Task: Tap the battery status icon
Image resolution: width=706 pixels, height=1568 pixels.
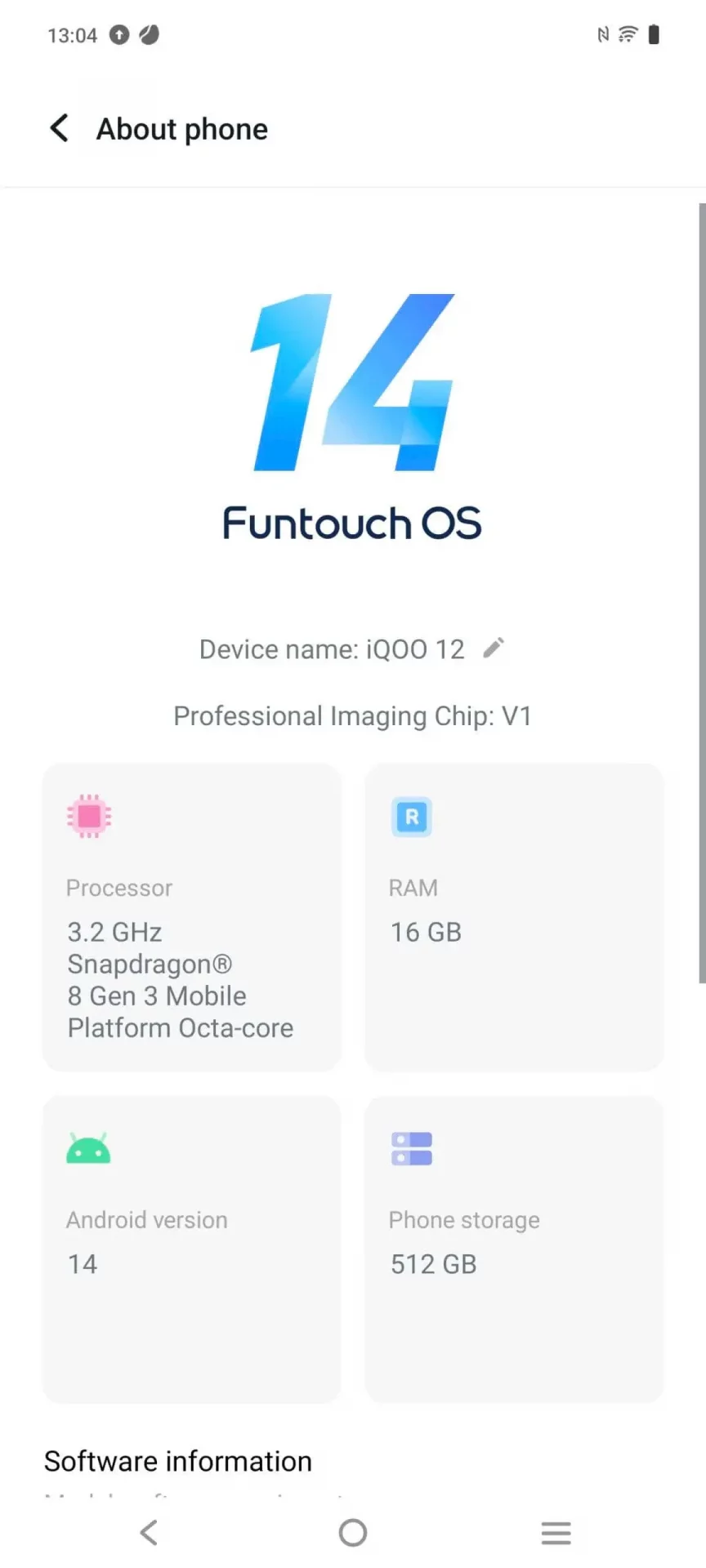Action: 654,34
